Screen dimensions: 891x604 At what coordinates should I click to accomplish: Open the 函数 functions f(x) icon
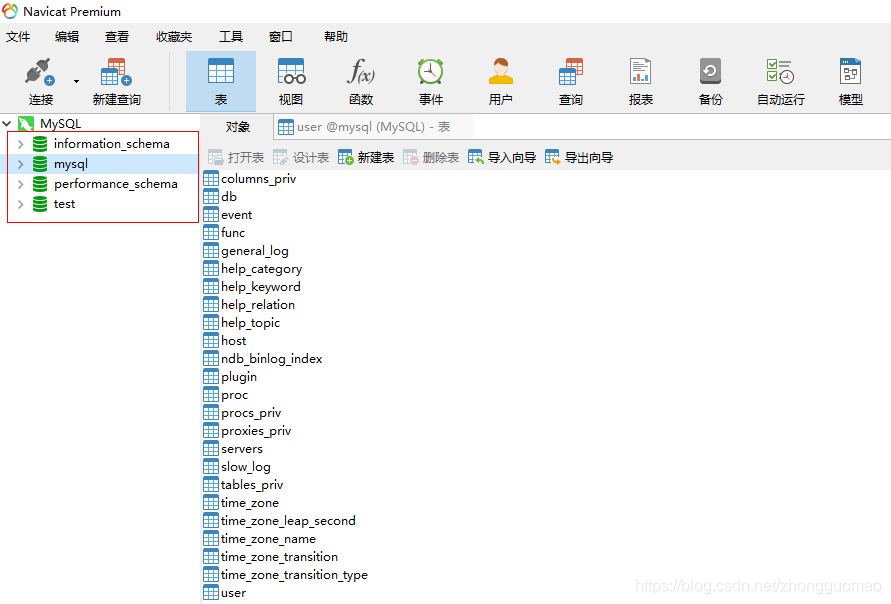click(361, 72)
